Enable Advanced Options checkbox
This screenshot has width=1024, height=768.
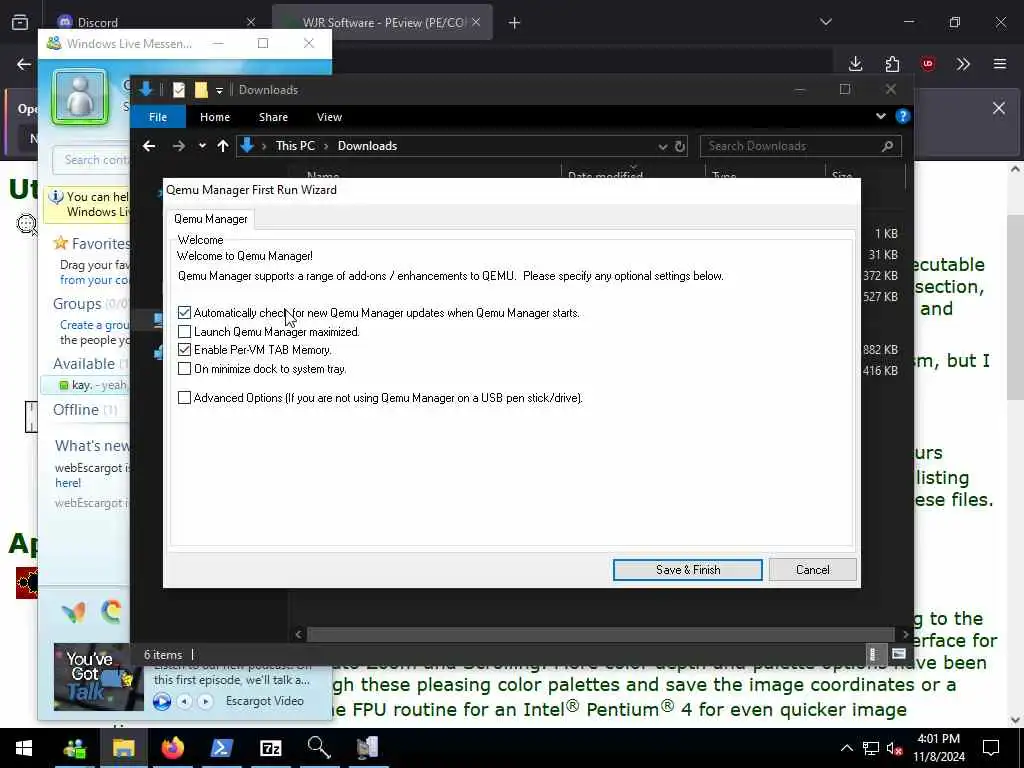184,398
